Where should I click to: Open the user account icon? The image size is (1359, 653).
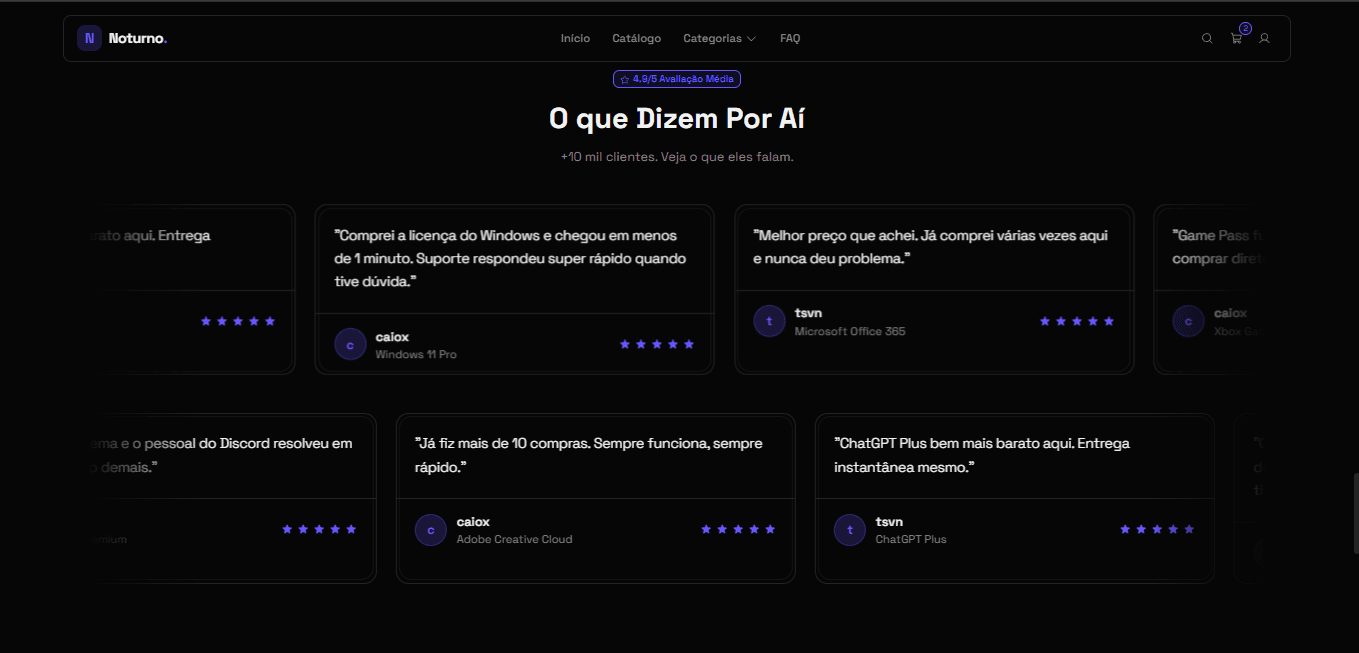[x=1264, y=38]
